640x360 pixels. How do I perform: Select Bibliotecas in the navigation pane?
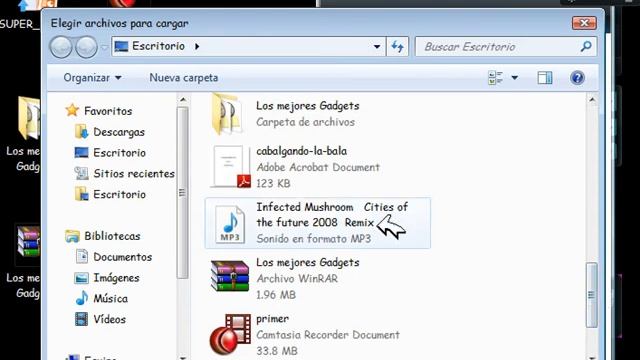(x=112, y=236)
